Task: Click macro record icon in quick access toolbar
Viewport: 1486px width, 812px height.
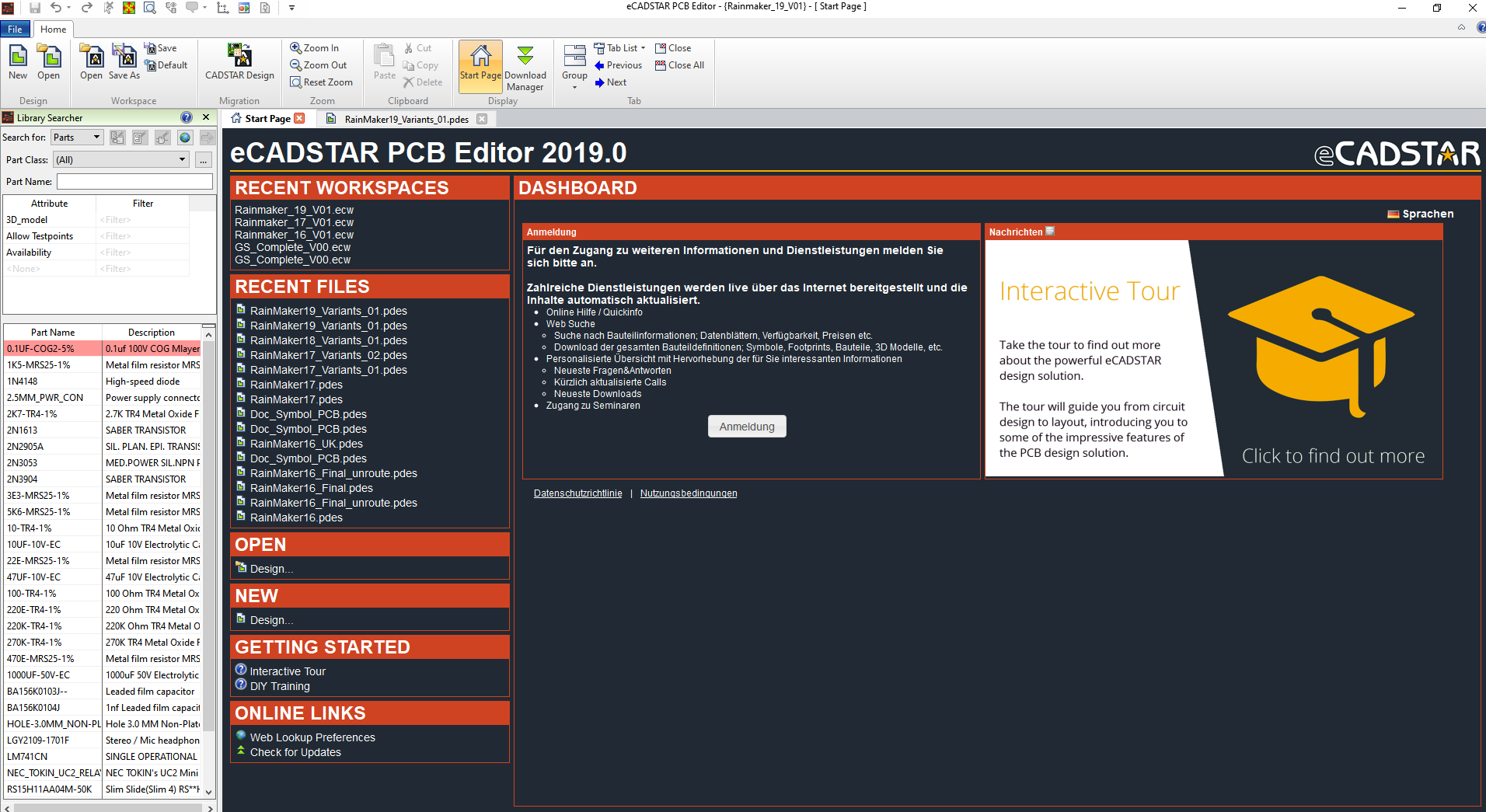Action: tap(243, 8)
